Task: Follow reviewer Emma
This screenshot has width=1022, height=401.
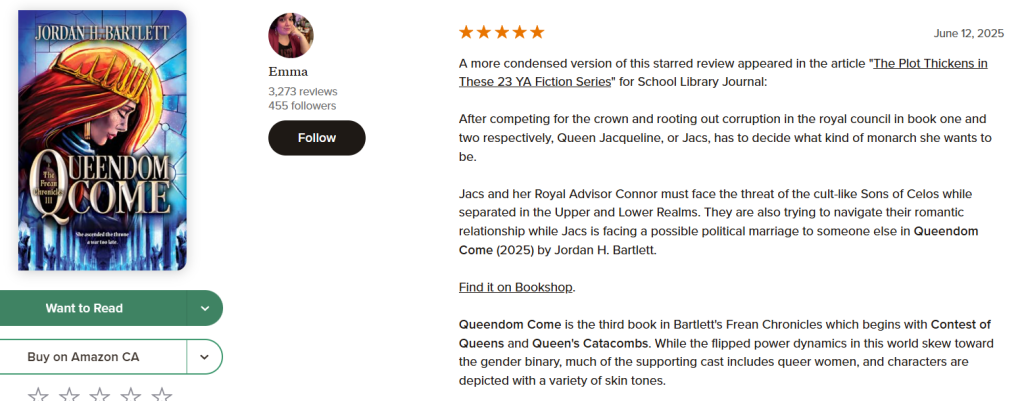Action: (x=316, y=138)
